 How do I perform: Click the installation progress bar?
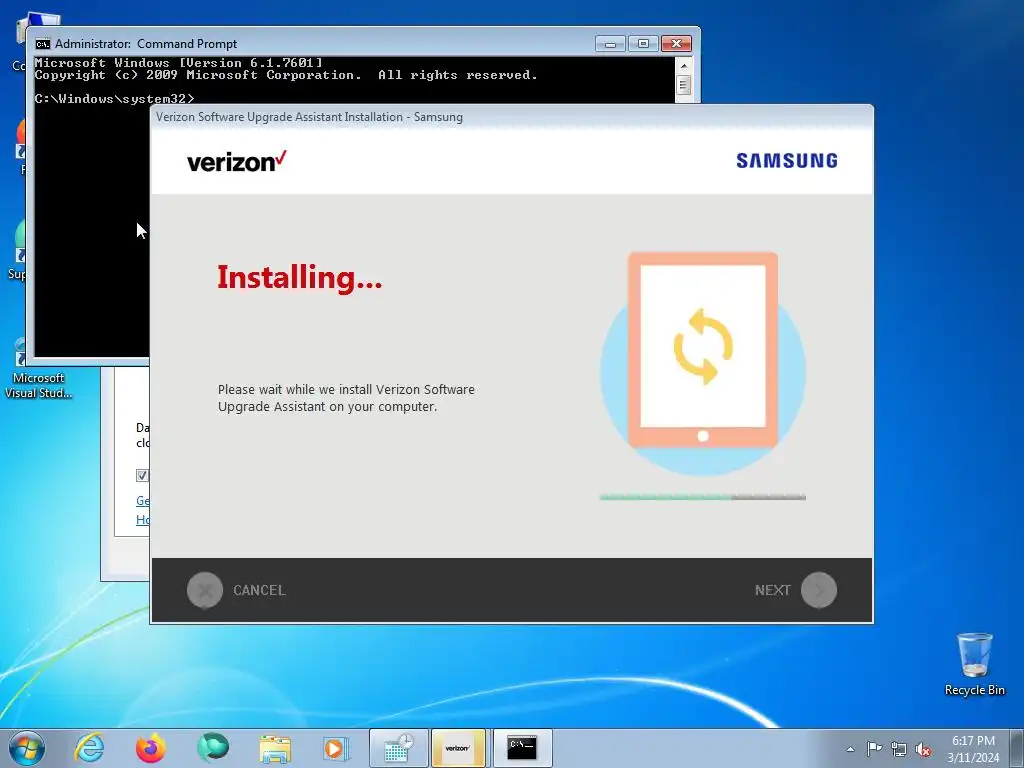tap(703, 497)
